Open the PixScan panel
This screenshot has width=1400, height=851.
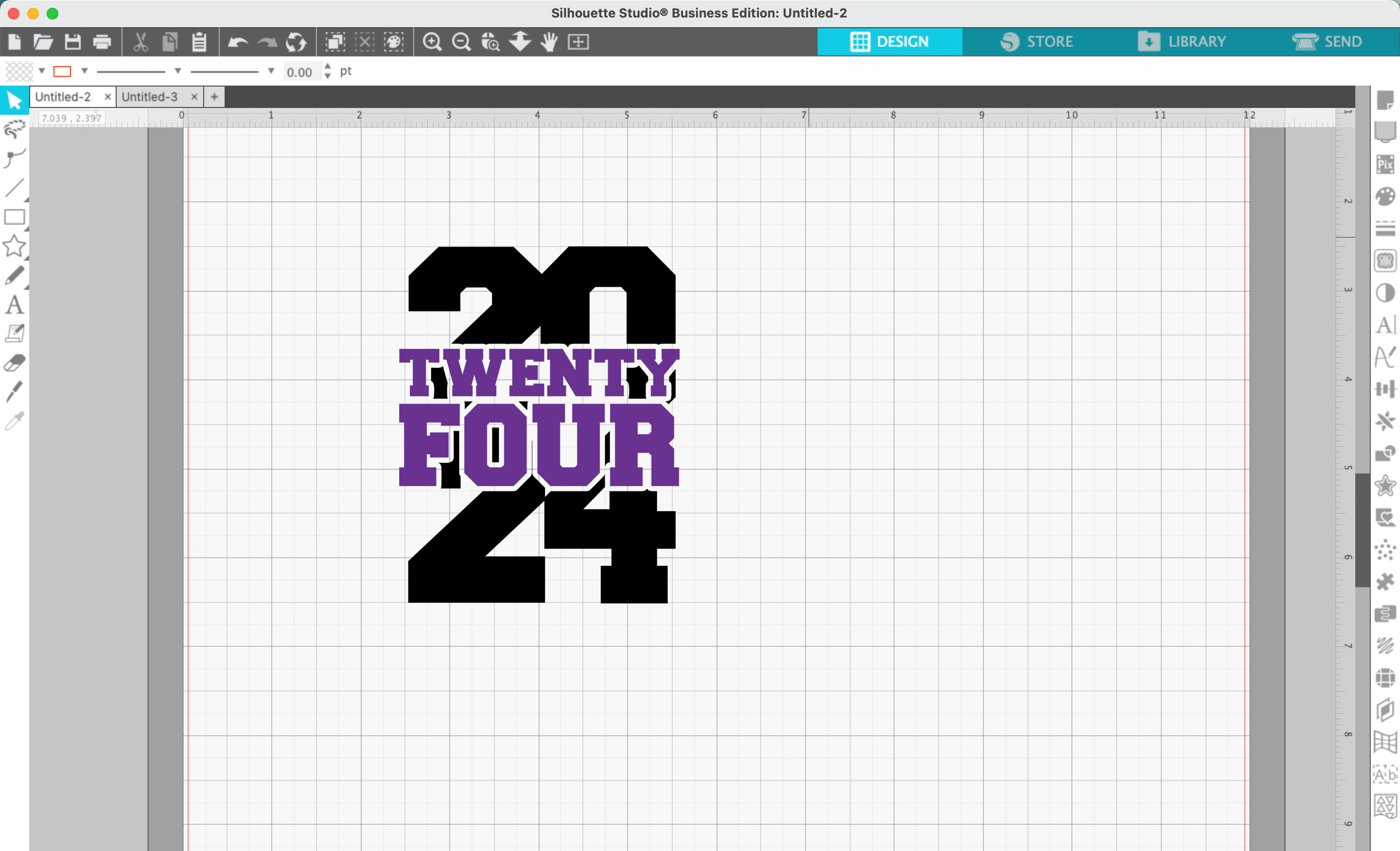click(x=1385, y=164)
